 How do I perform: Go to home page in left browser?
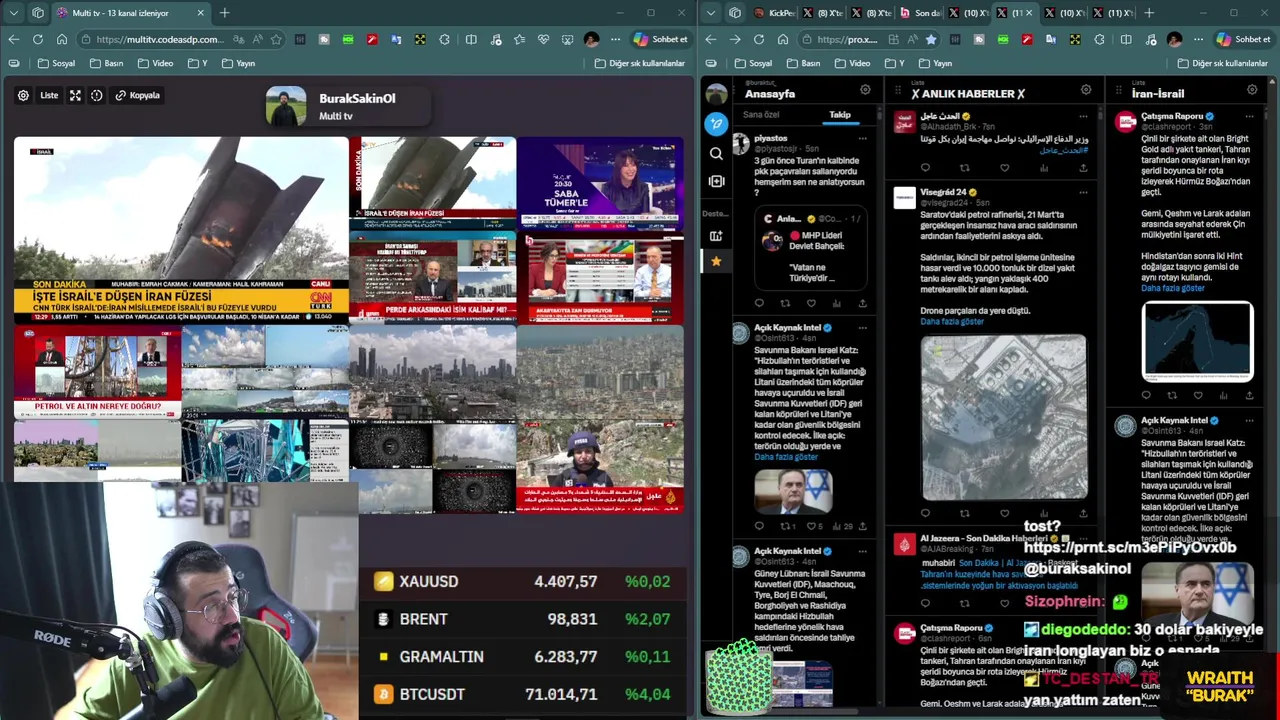point(62,39)
